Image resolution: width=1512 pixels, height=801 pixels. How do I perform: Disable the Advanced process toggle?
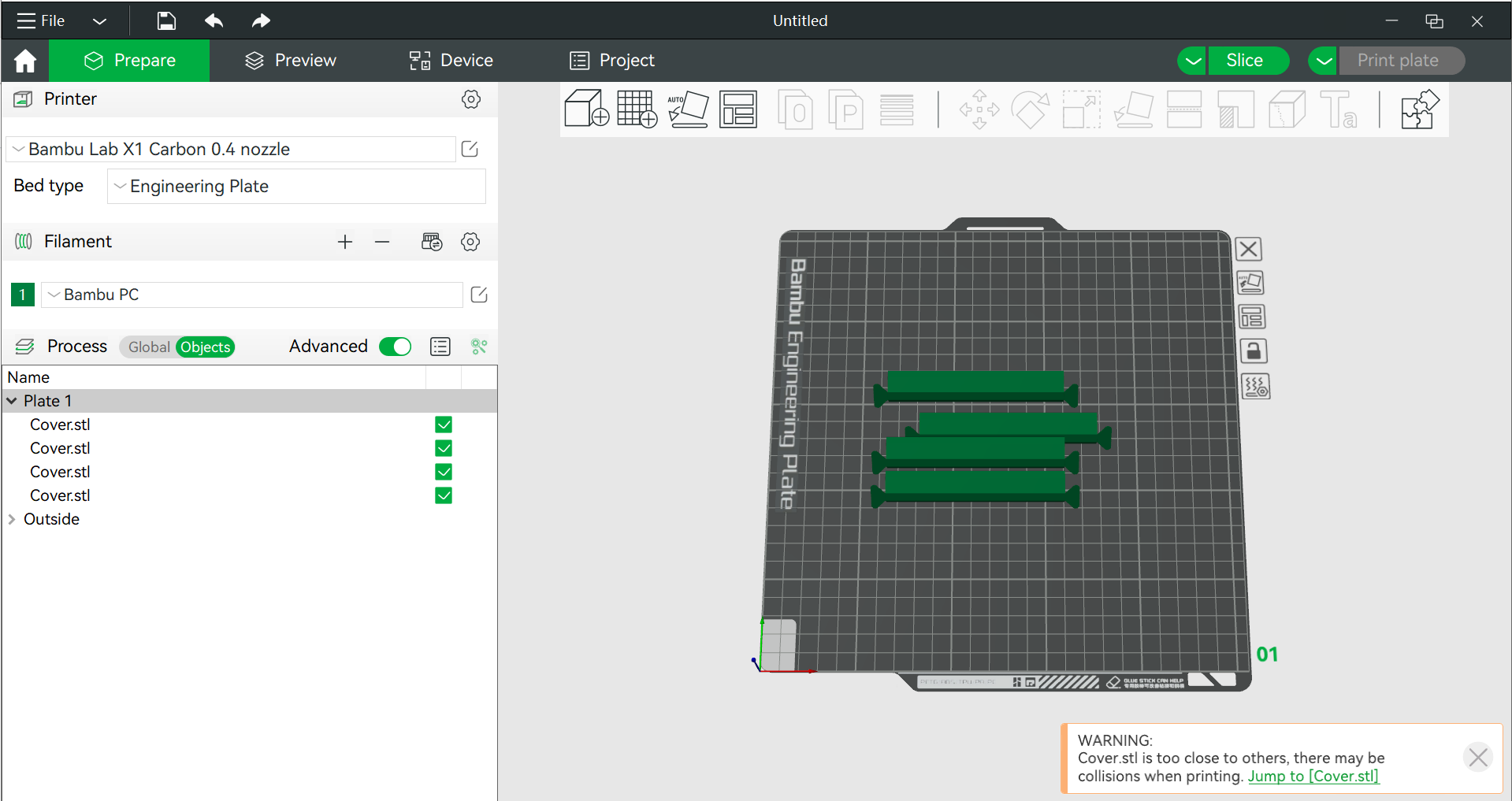(395, 347)
